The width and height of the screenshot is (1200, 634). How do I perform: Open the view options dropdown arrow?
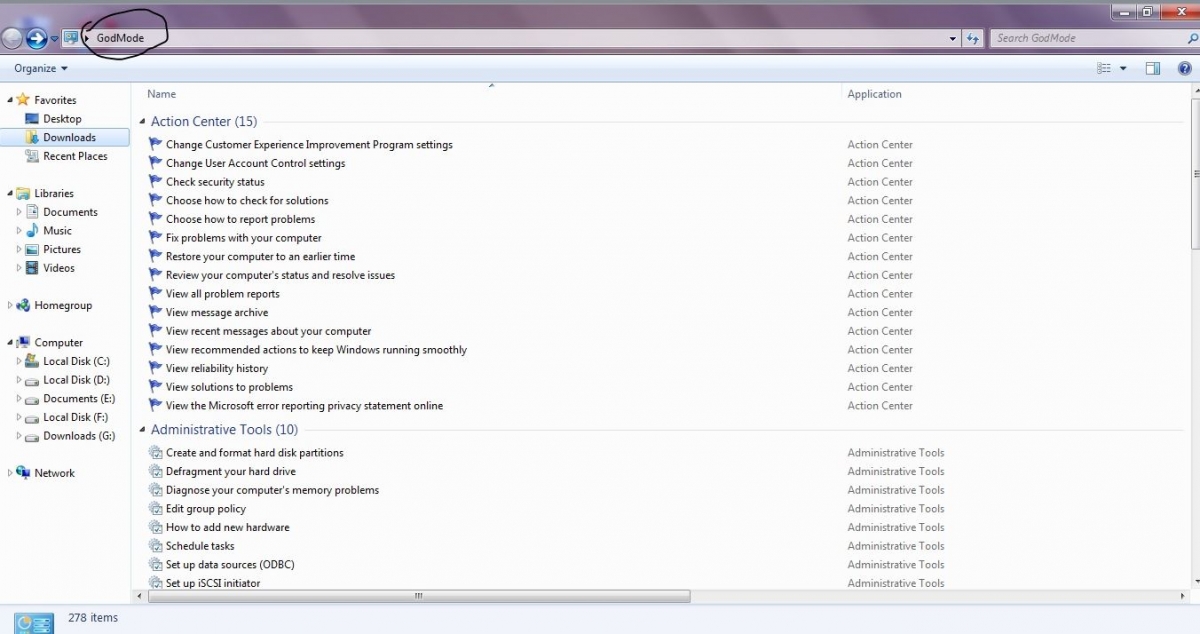[1123, 68]
